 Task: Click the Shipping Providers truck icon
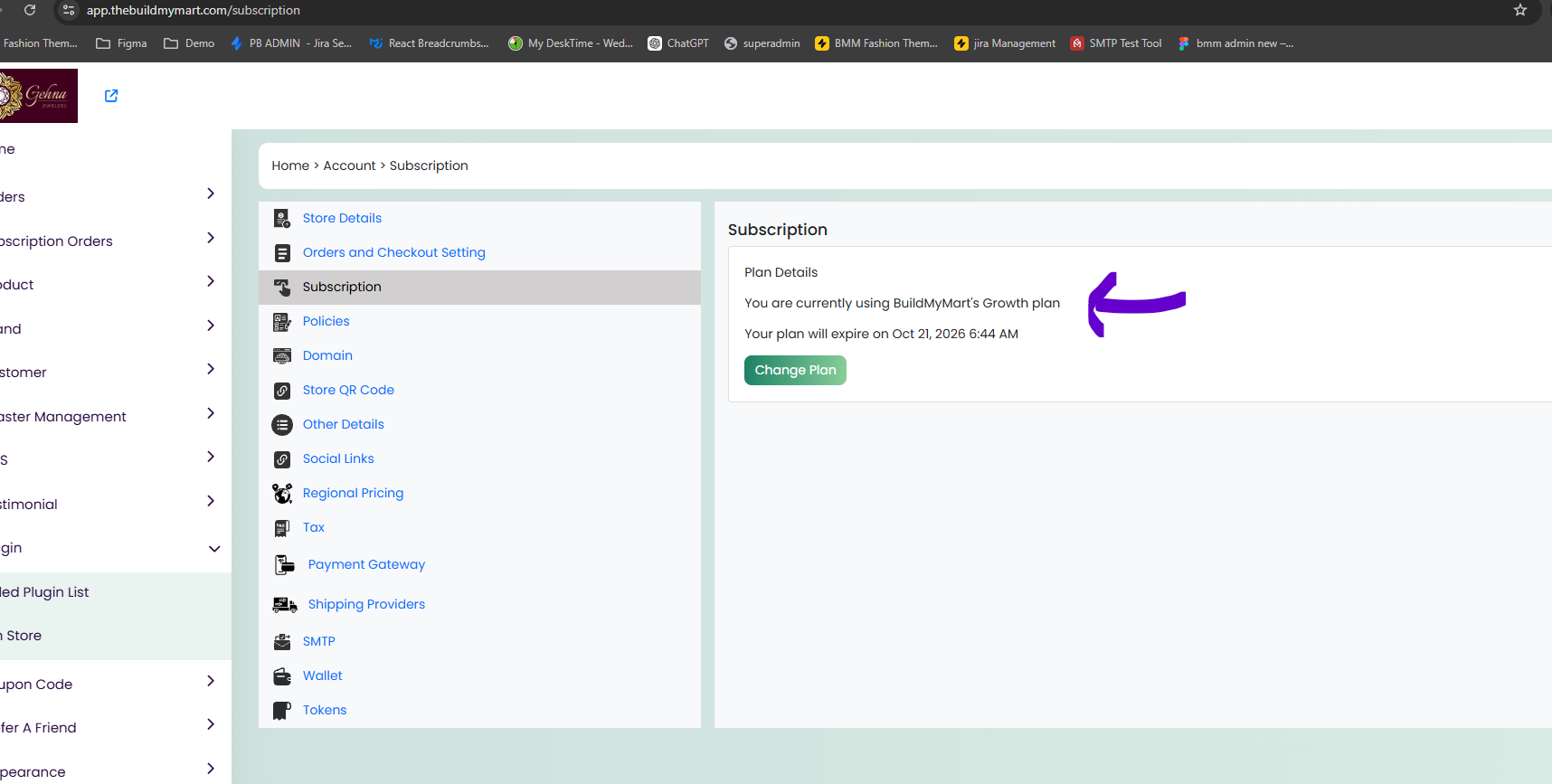pyautogui.click(x=285, y=604)
